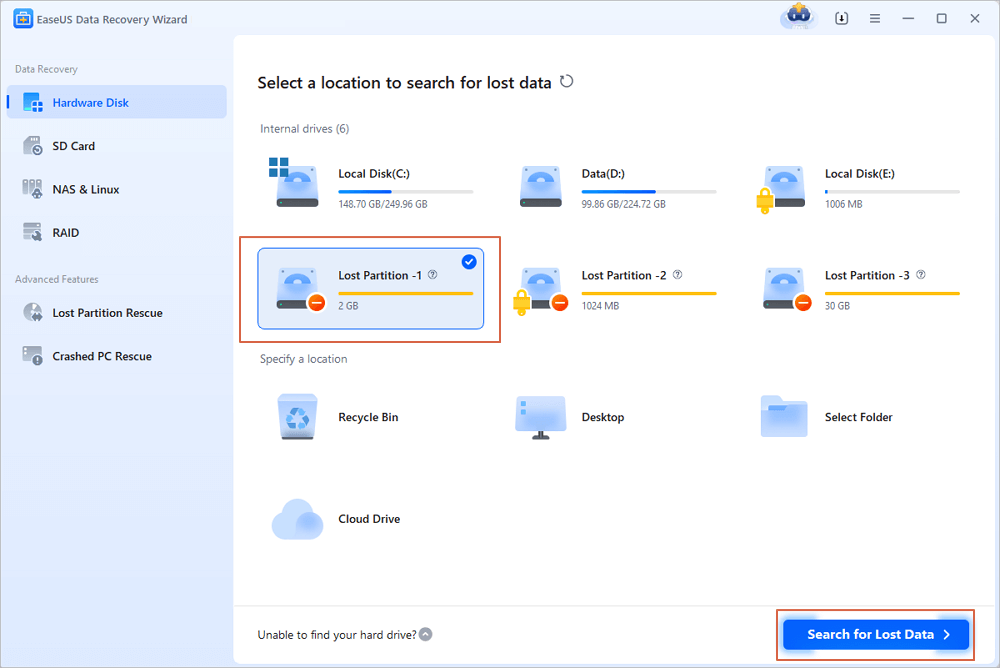Expand the 'Unable to find your hard drive?' arrow
The image size is (1000, 668).
[426, 634]
